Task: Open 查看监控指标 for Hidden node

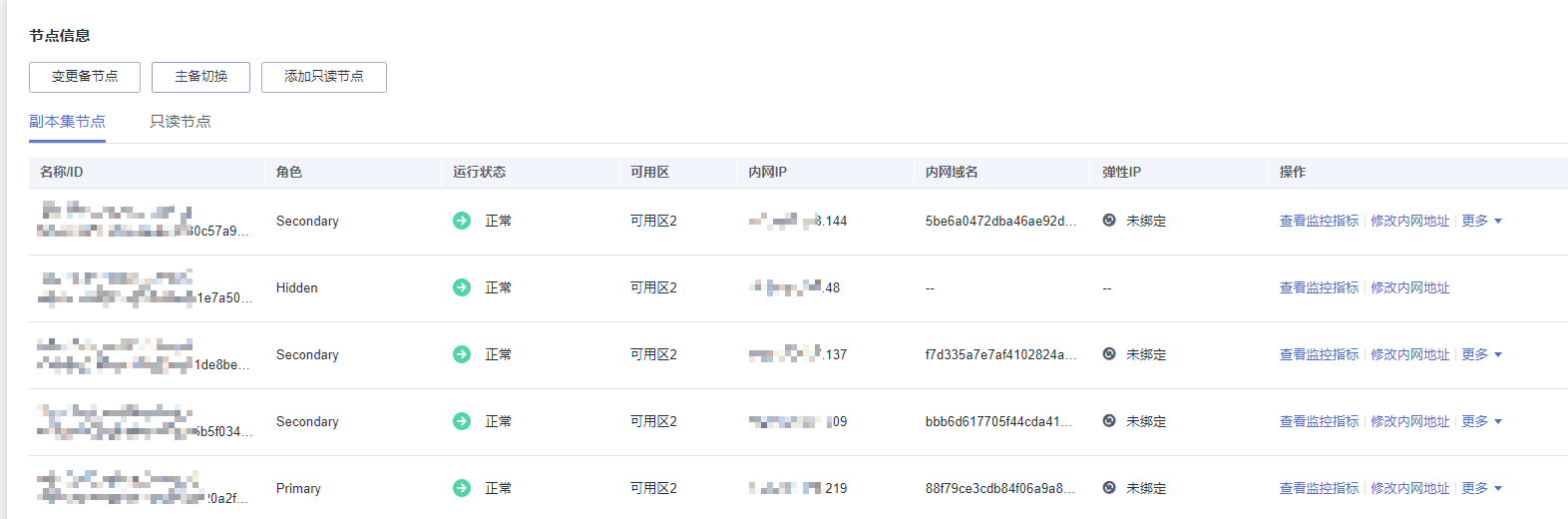Action: (x=1319, y=287)
